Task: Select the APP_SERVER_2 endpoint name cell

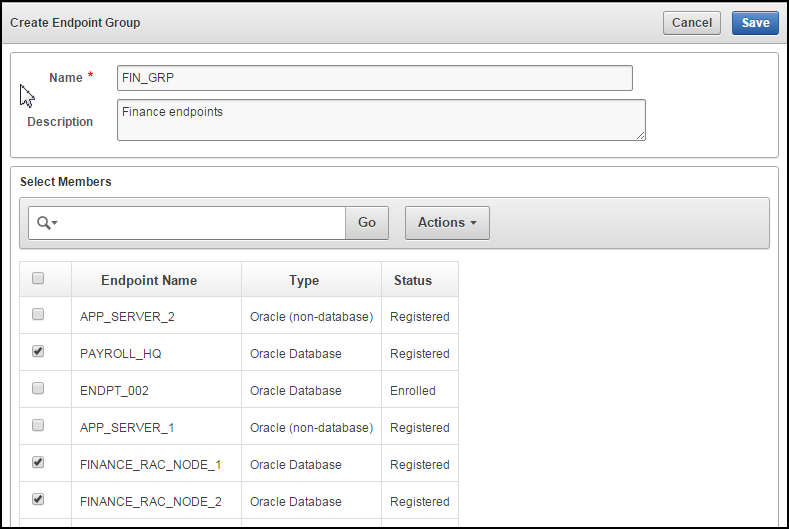Action: coord(156,316)
